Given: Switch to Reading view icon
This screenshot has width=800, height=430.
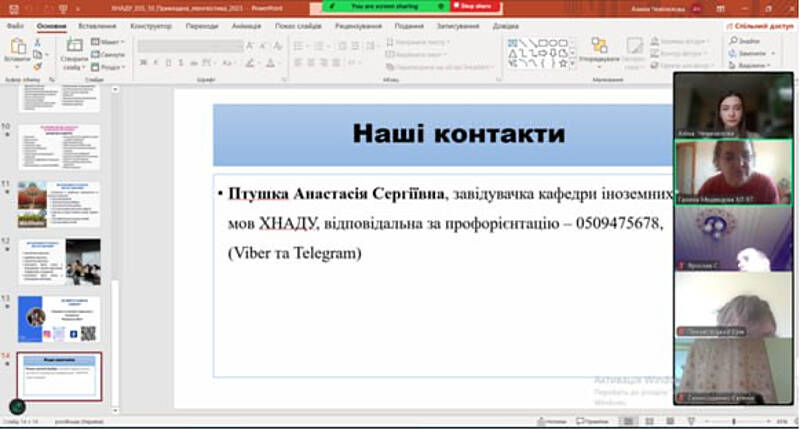Looking at the screenshot, I should pyautogui.click(x=670, y=421).
